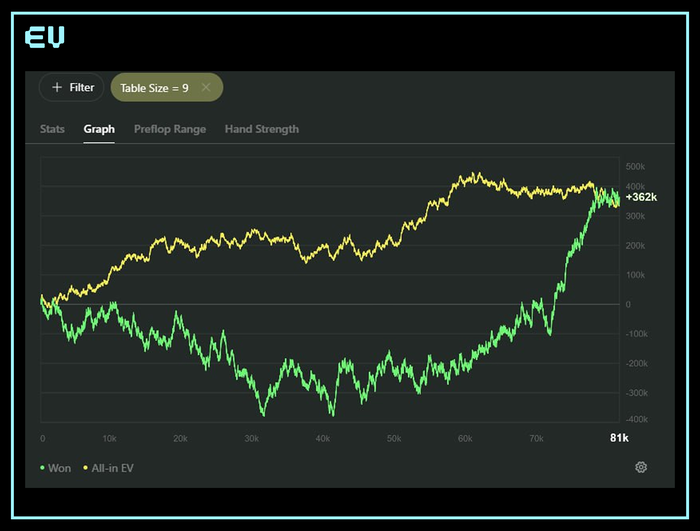Add a new Filter
The width and height of the screenshot is (700, 531).
(x=72, y=87)
